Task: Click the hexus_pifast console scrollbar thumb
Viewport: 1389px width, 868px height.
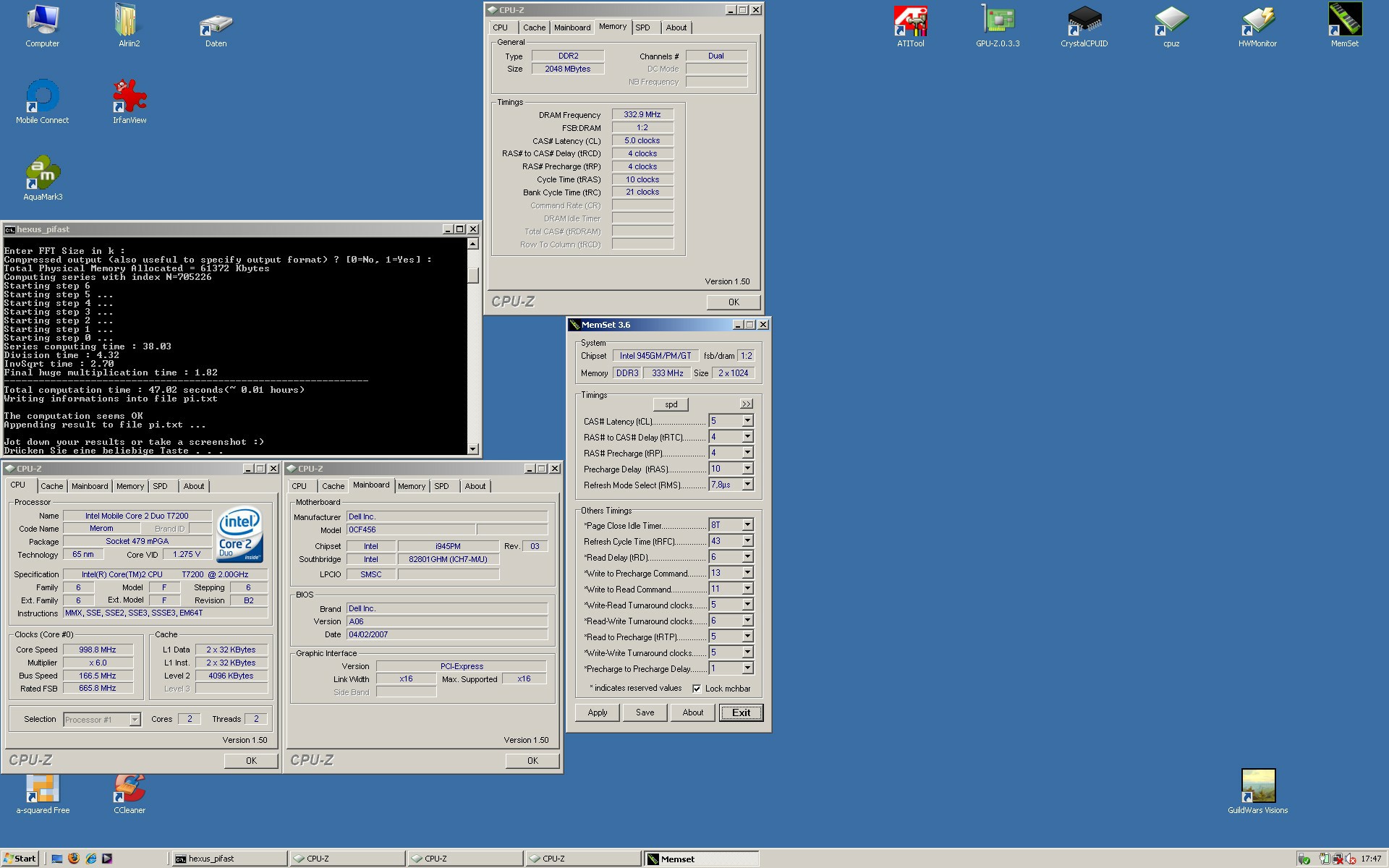Action: click(473, 276)
